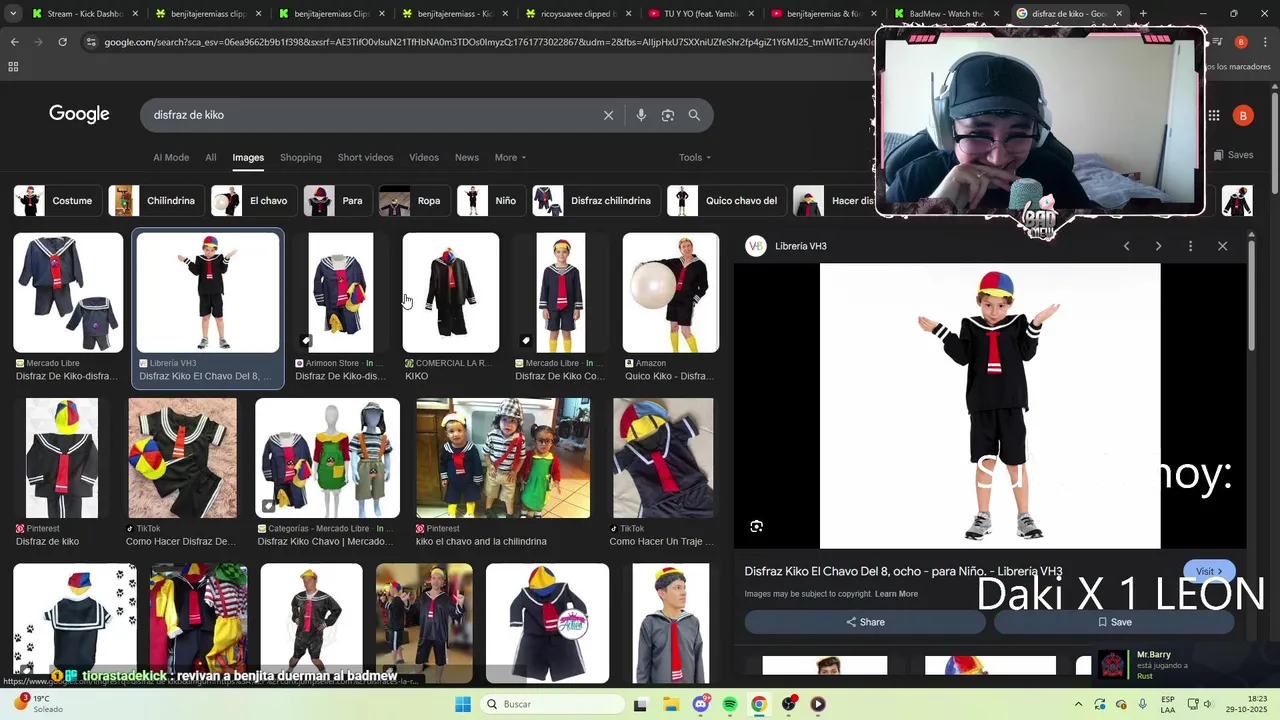Screen dimensions: 1280x720
Task: Open File Explorer from the taskbar
Action: (671, 704)
